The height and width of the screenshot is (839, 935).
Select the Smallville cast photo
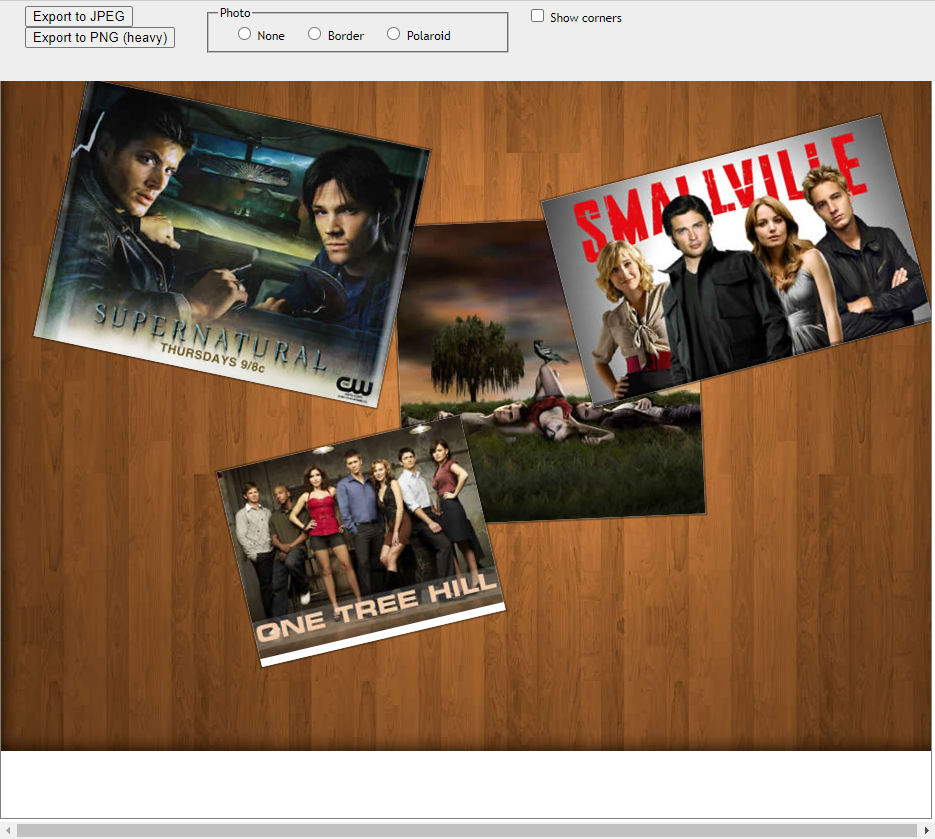click(x=737, y=260)
